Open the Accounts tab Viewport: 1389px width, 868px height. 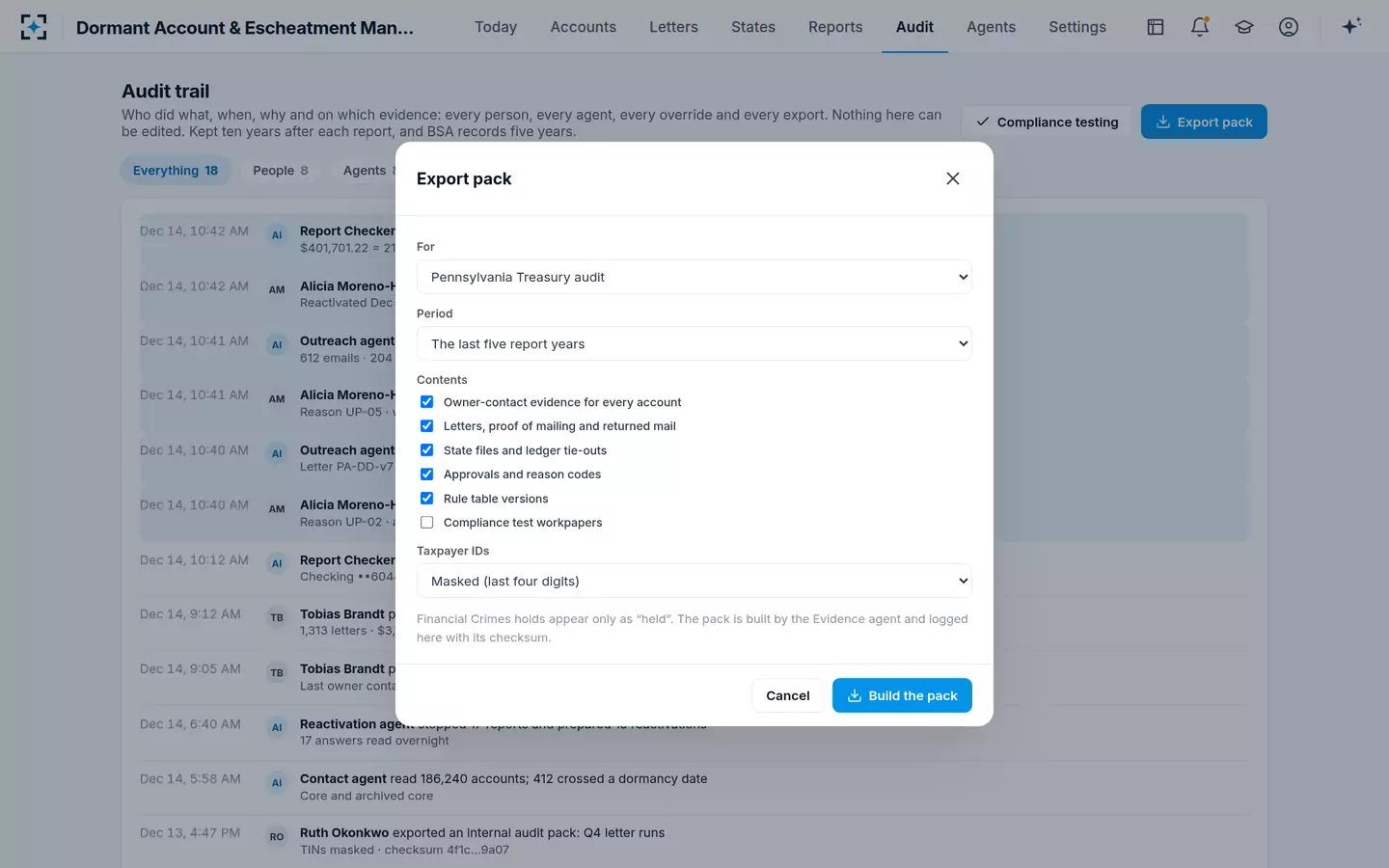coord(584,27)
